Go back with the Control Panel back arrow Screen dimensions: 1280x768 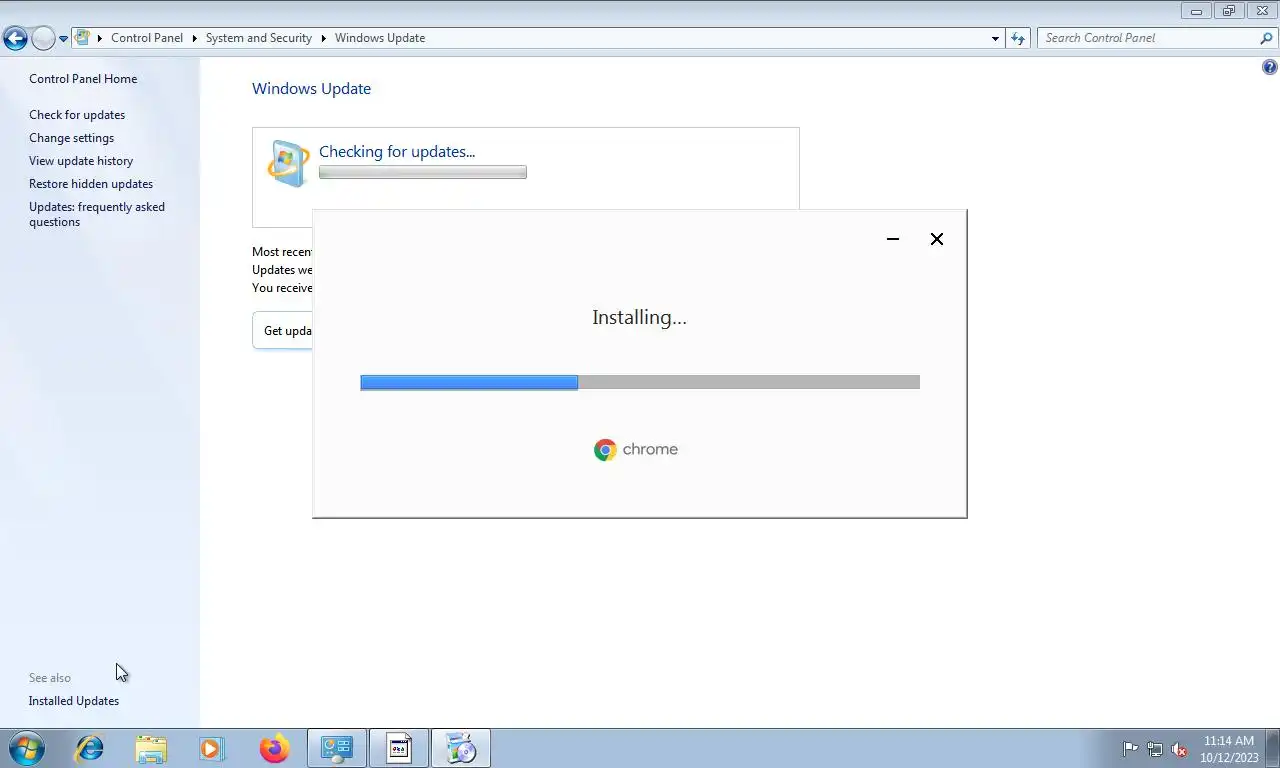pyautogui.click(x=15, y=39)
